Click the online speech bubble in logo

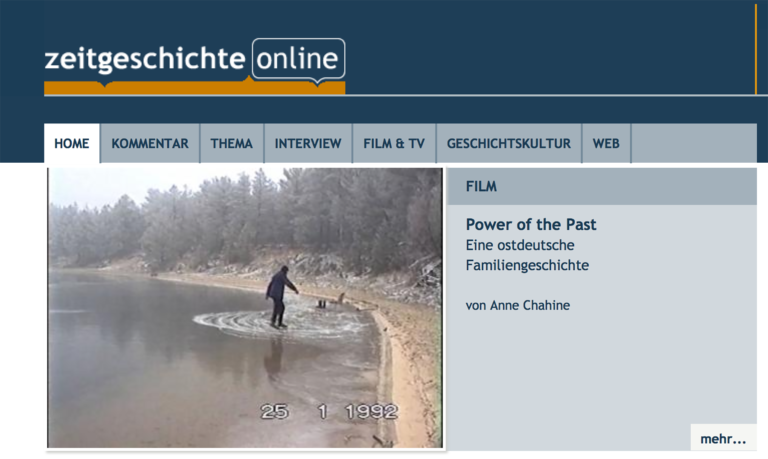coord(298,59)
